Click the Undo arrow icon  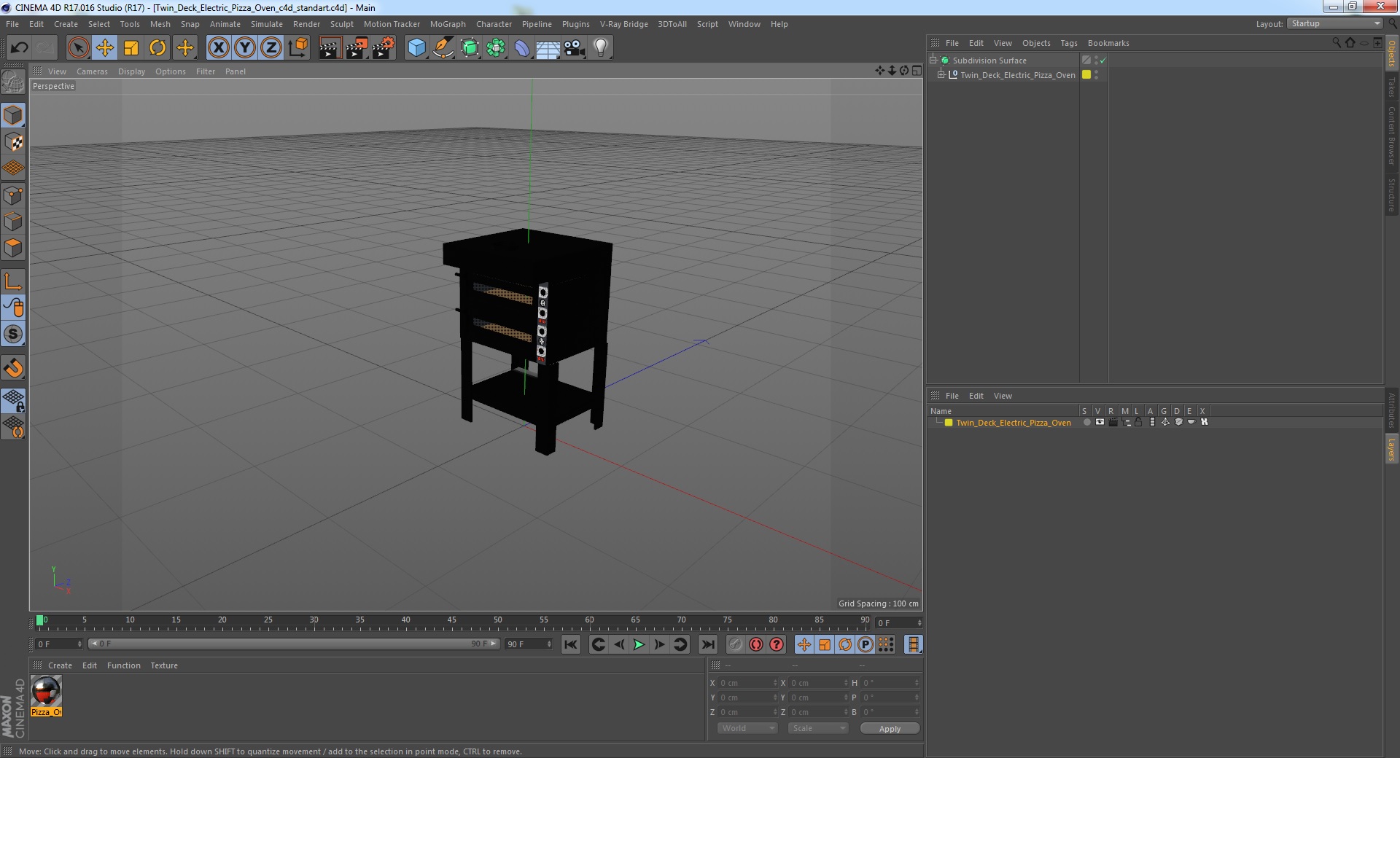tap(19, 48)
